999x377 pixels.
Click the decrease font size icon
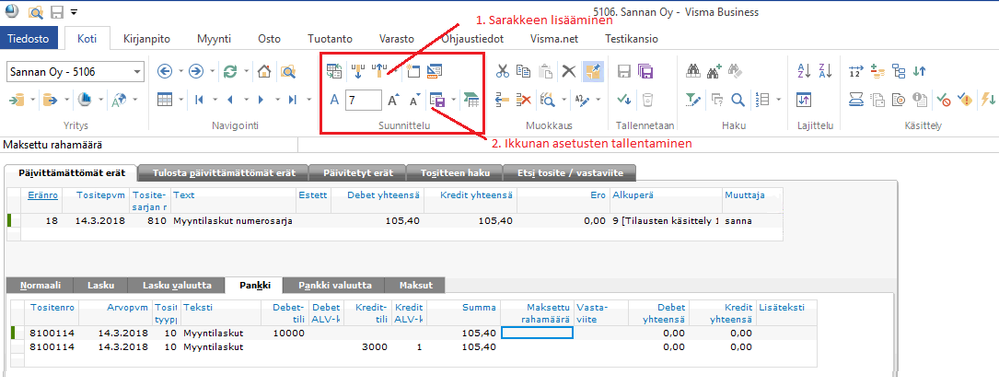tap(415, 100)
